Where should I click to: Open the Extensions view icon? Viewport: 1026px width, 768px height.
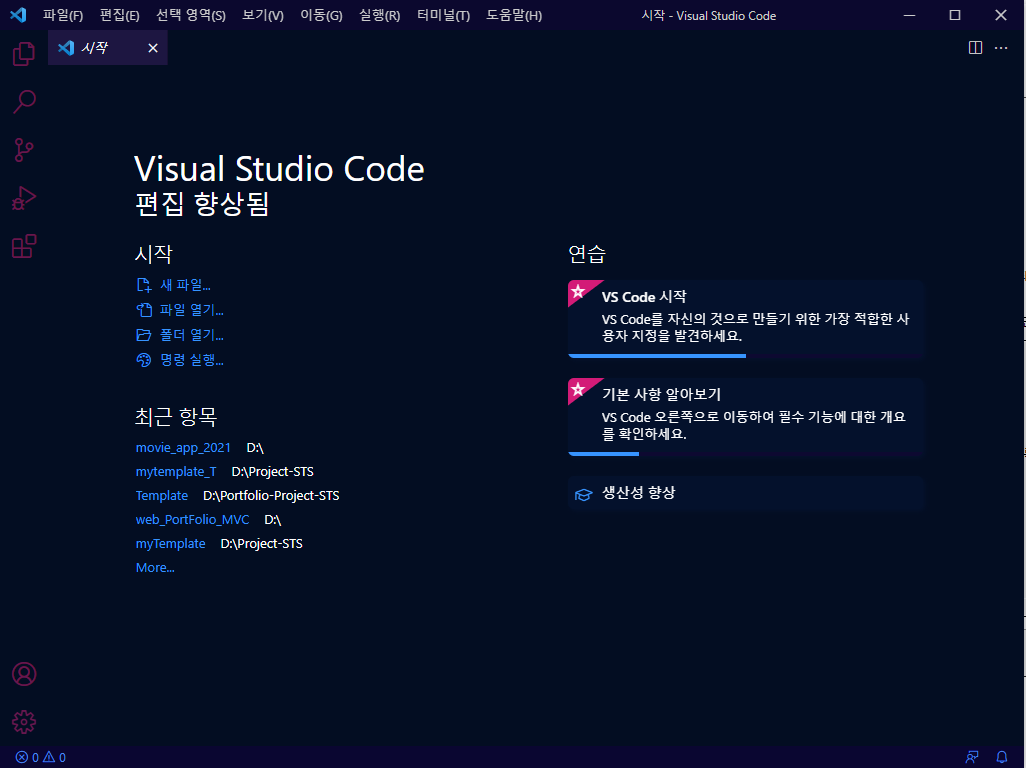[x=24, y=247]
